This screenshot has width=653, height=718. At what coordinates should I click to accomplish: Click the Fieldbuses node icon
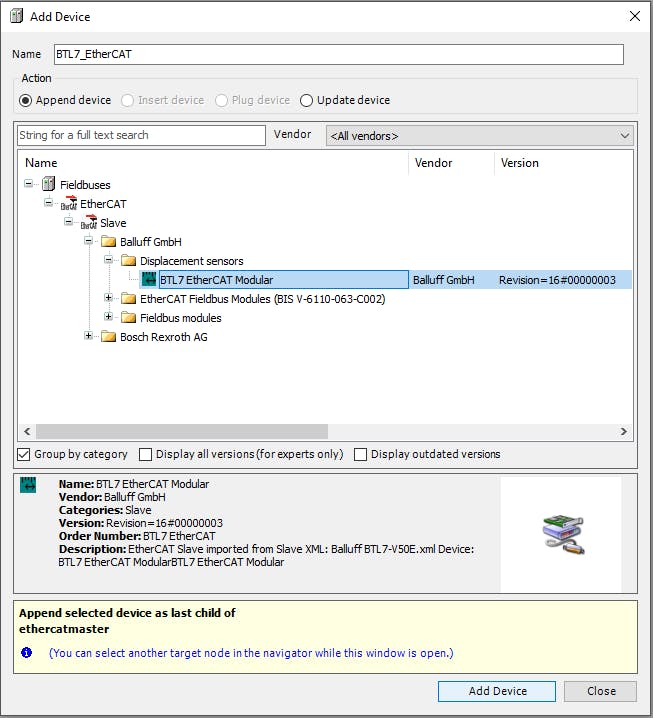click(49, 184)
